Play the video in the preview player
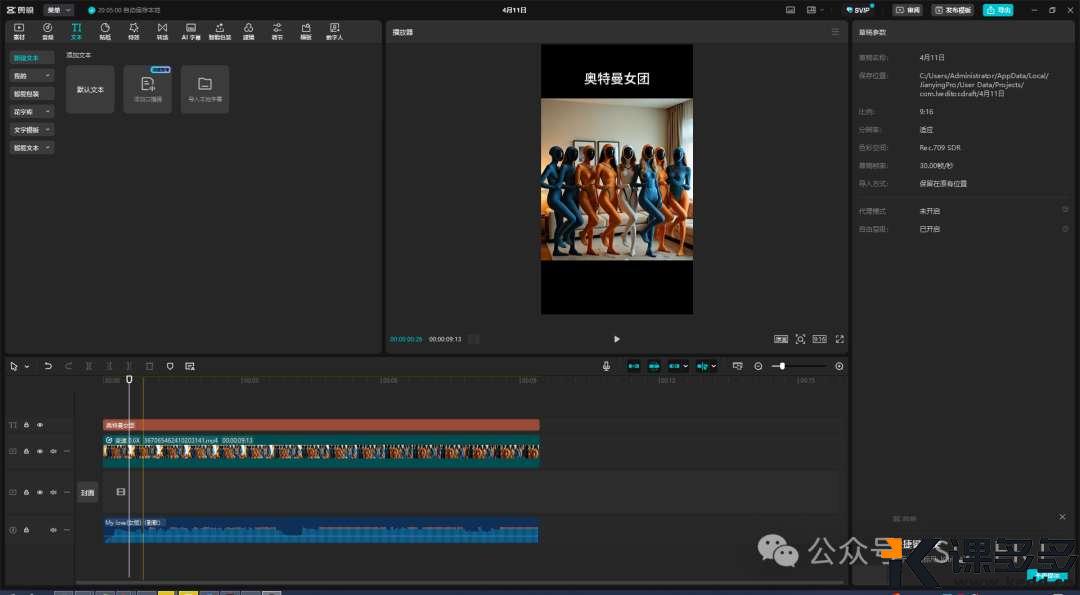 pos(616,339)
